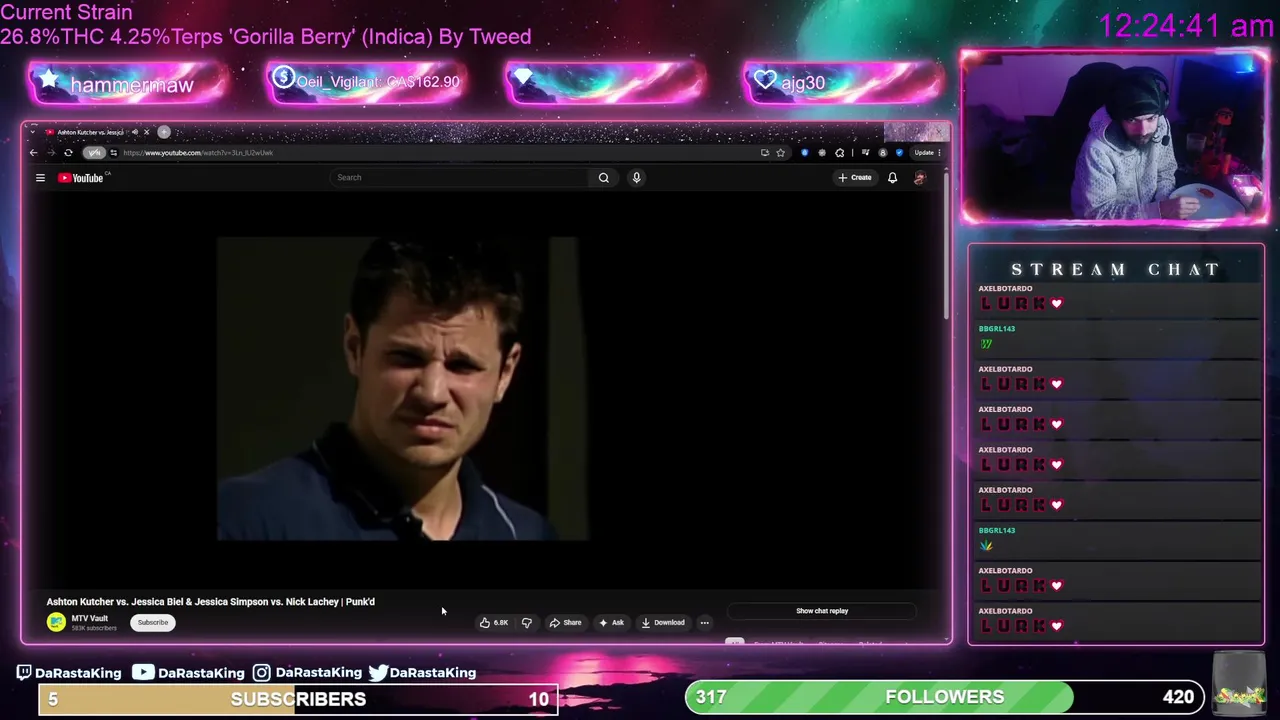Click the STREAM CHAT header
1280x720 pixels.
pos(1116,269)
